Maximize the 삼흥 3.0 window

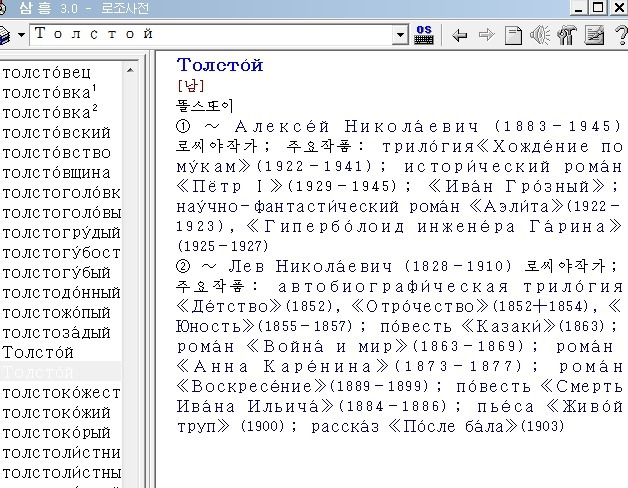point(598,8)
